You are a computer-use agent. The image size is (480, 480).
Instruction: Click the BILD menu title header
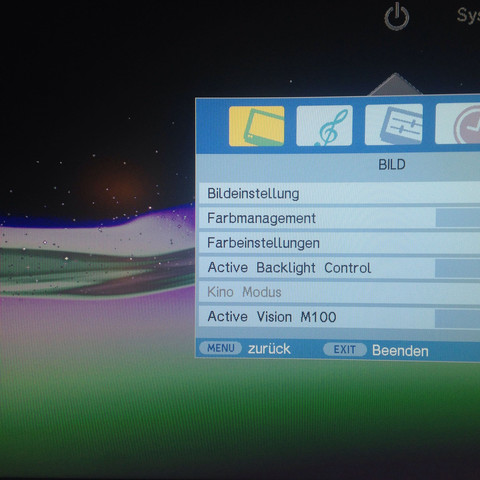point(392,164)
